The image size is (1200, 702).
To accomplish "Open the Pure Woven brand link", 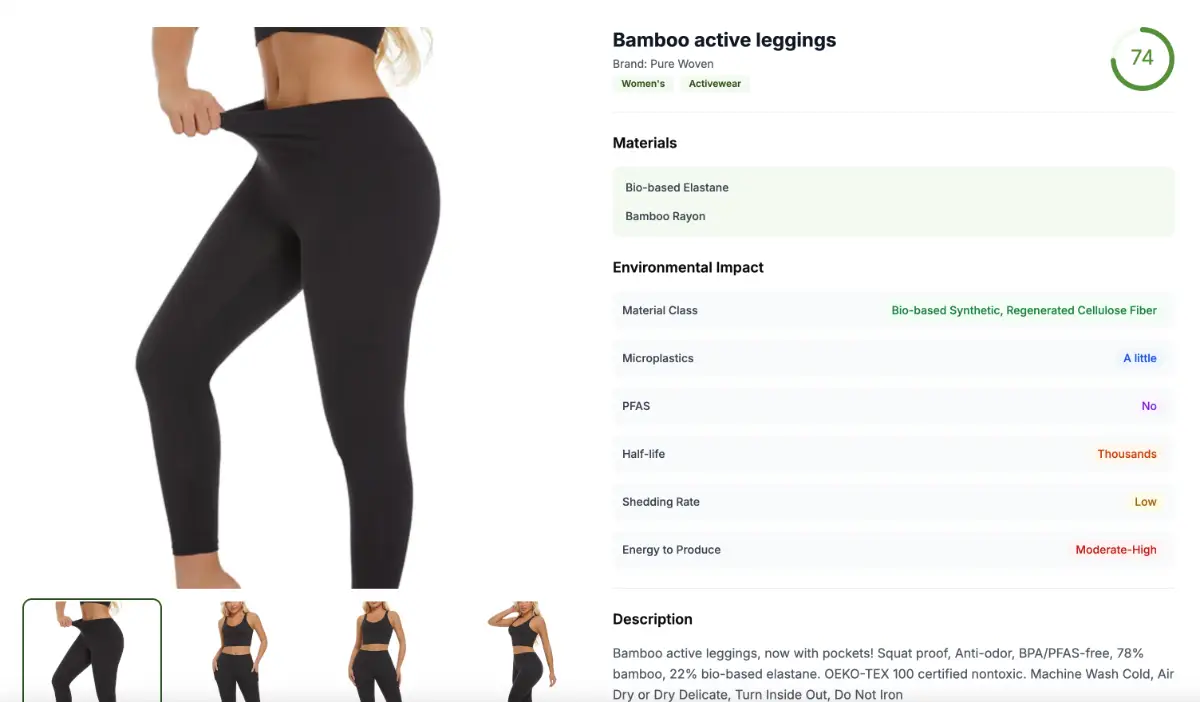I will tap(682, 64).
